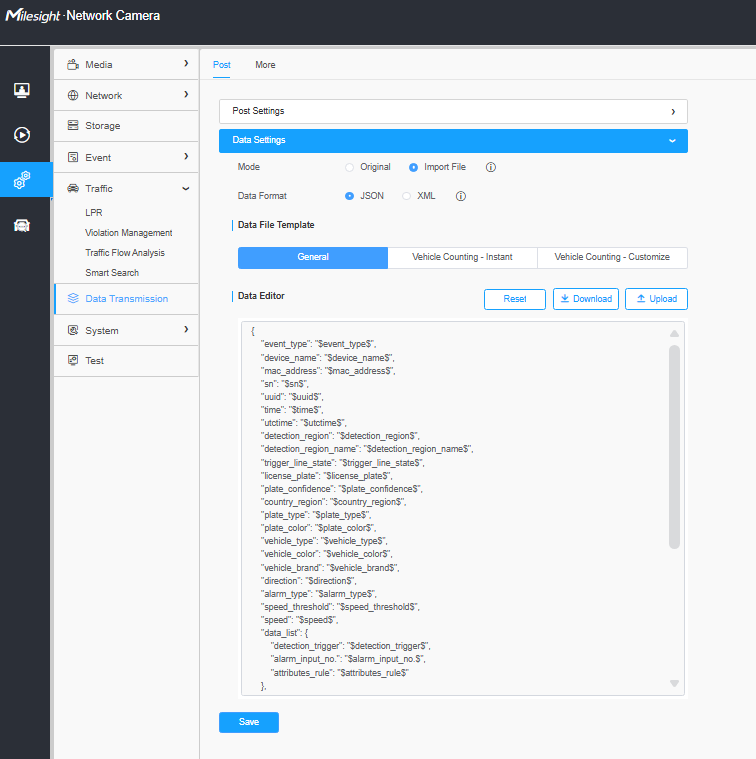The image size is (756, 759).
Task: Click the data editor scroll up arrow
Action: [674, 334]
